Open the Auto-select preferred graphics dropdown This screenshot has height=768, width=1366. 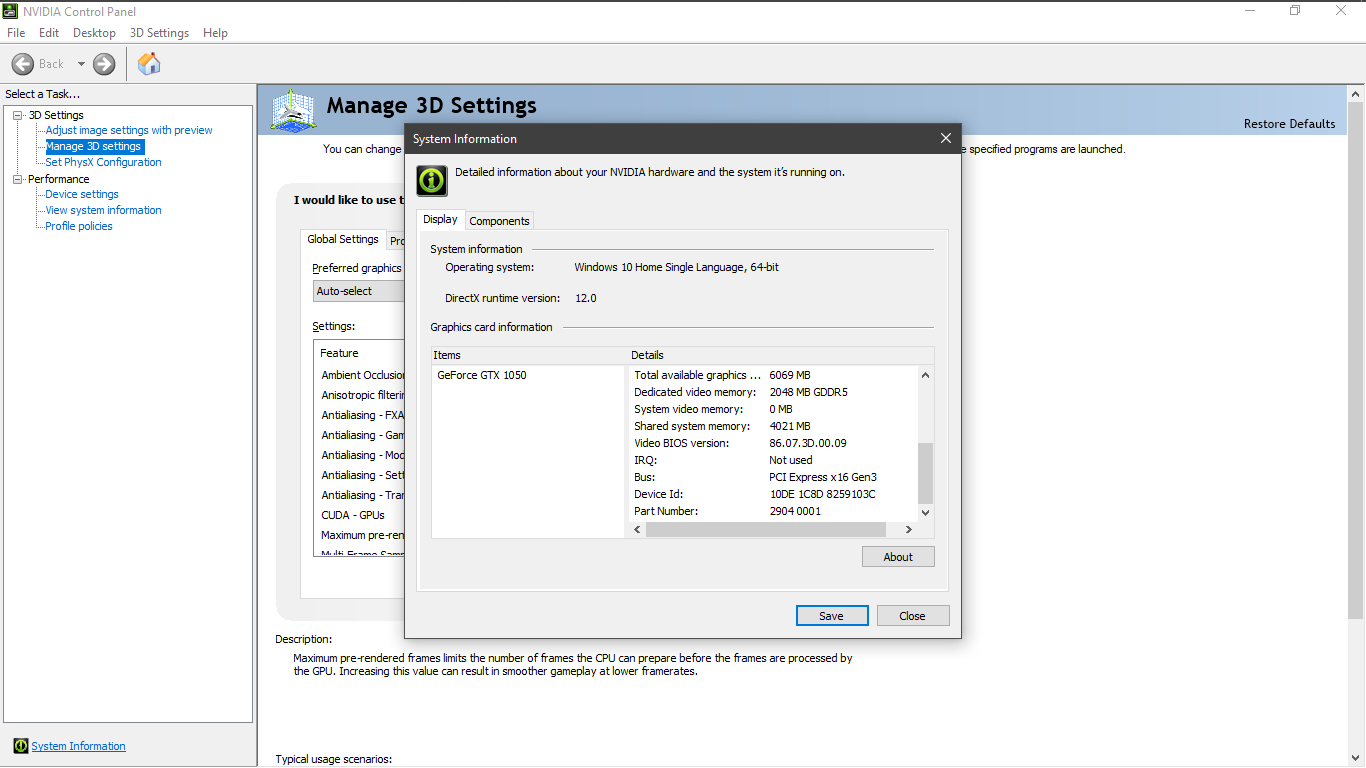[x=359, y=291]
